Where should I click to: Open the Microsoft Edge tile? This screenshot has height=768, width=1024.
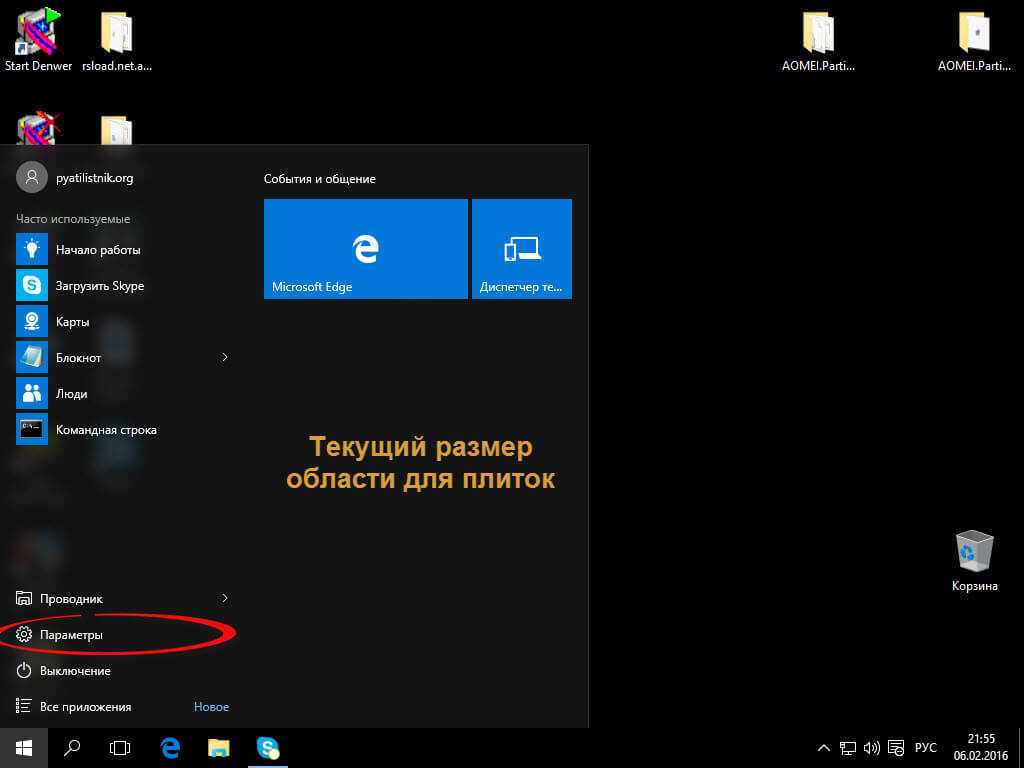(365, 248)
